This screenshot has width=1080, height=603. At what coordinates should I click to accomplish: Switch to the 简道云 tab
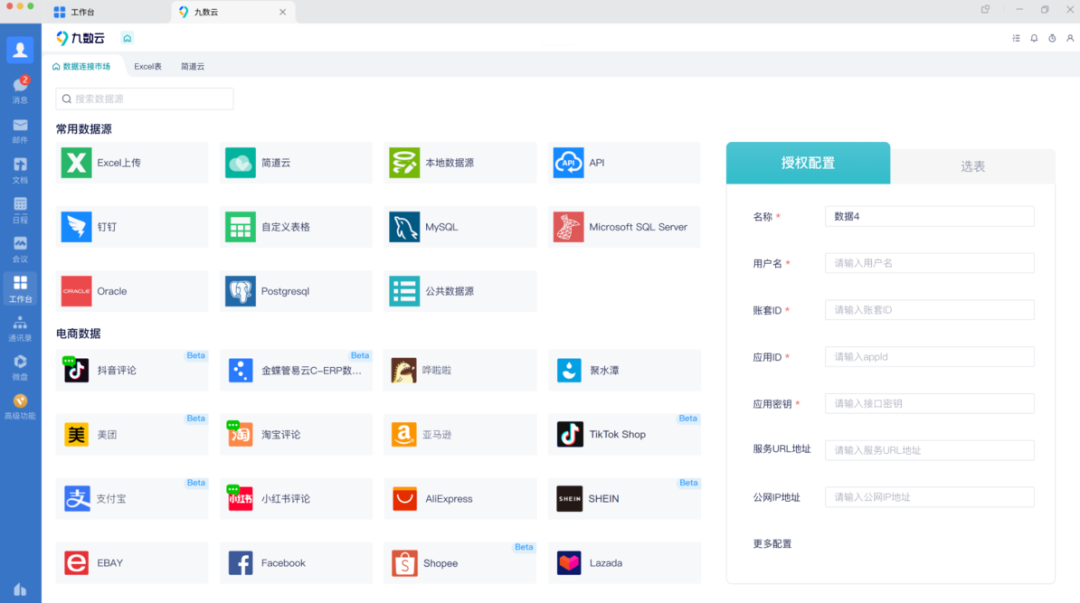tap(193, 66)
